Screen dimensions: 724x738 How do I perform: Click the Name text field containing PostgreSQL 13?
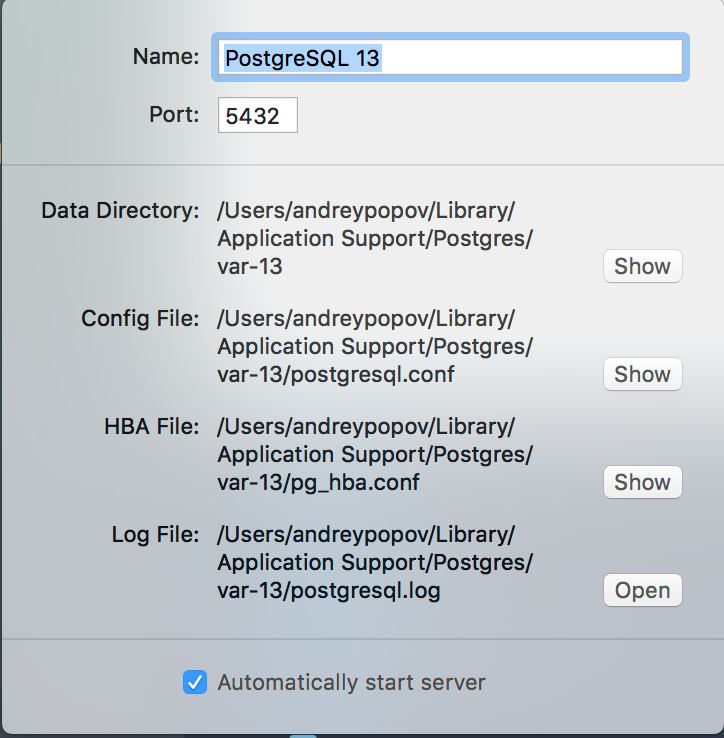coord(450,57)
